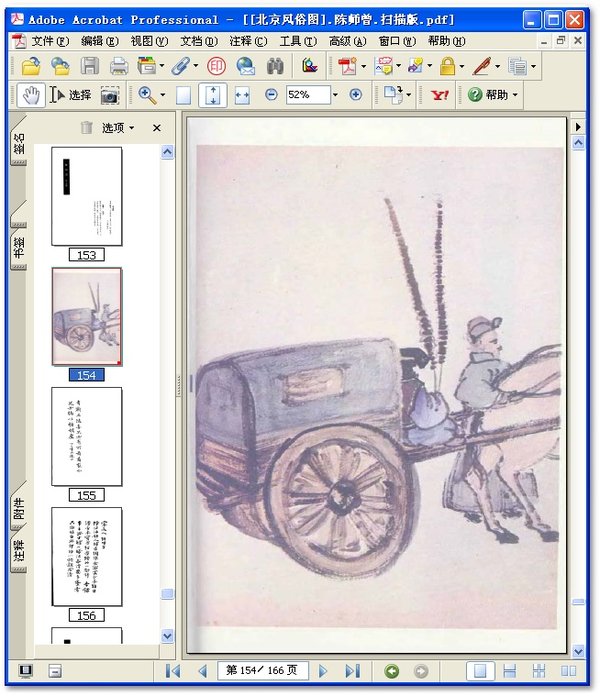Click the organizer icon in the toolbar

click(147, 67)
